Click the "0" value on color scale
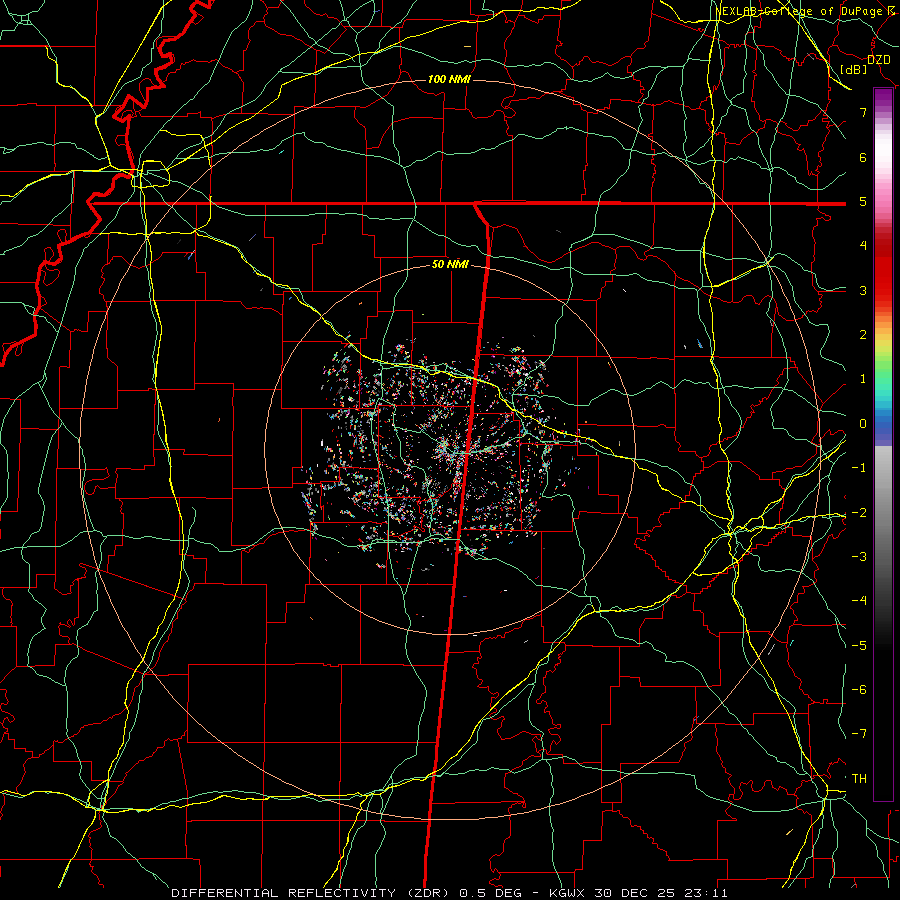The height and width of the screenshot is (900, 900). click(863, 424)
